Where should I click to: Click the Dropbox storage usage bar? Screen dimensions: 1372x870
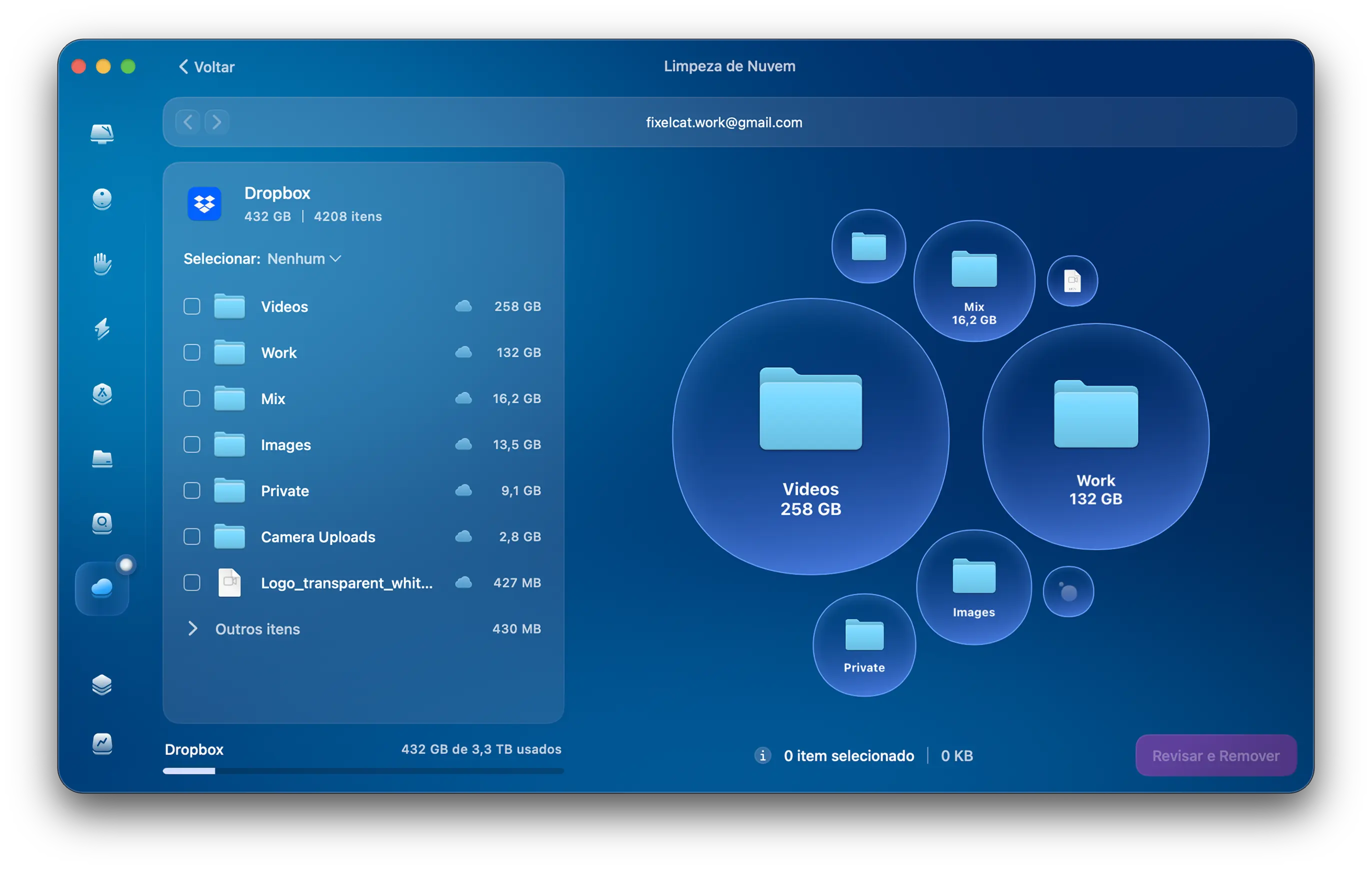pyautogui.click(x=363, y=771)
